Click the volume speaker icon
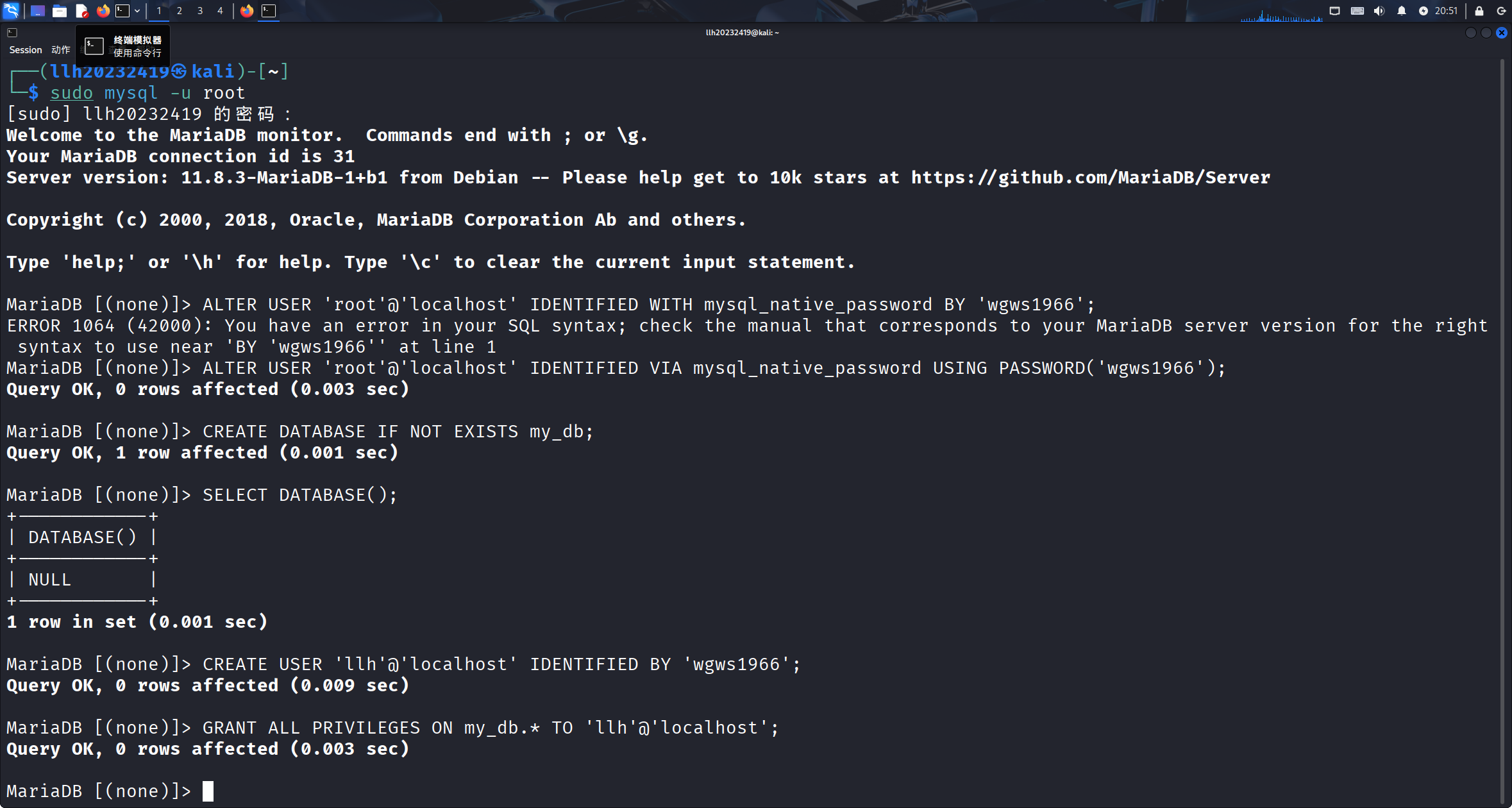The height and width of the screenshot is (808, 1512). (x=1379, y=11)
